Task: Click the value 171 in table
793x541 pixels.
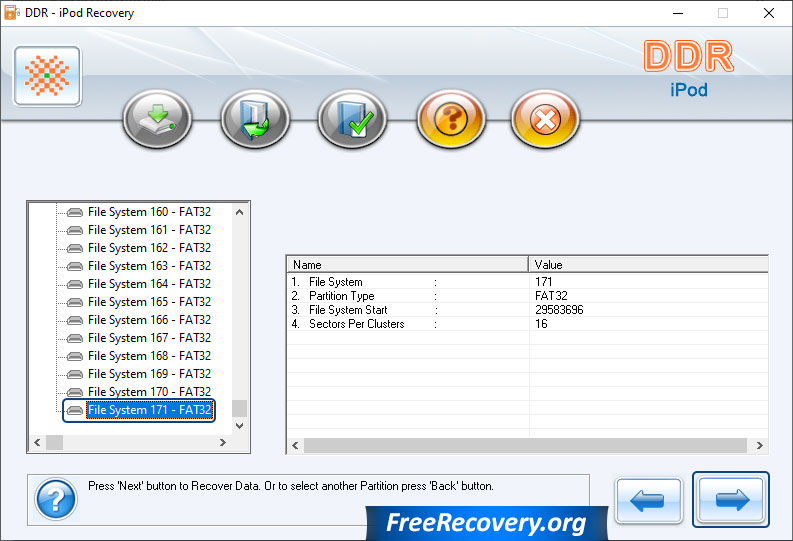Action: point(544,282)
